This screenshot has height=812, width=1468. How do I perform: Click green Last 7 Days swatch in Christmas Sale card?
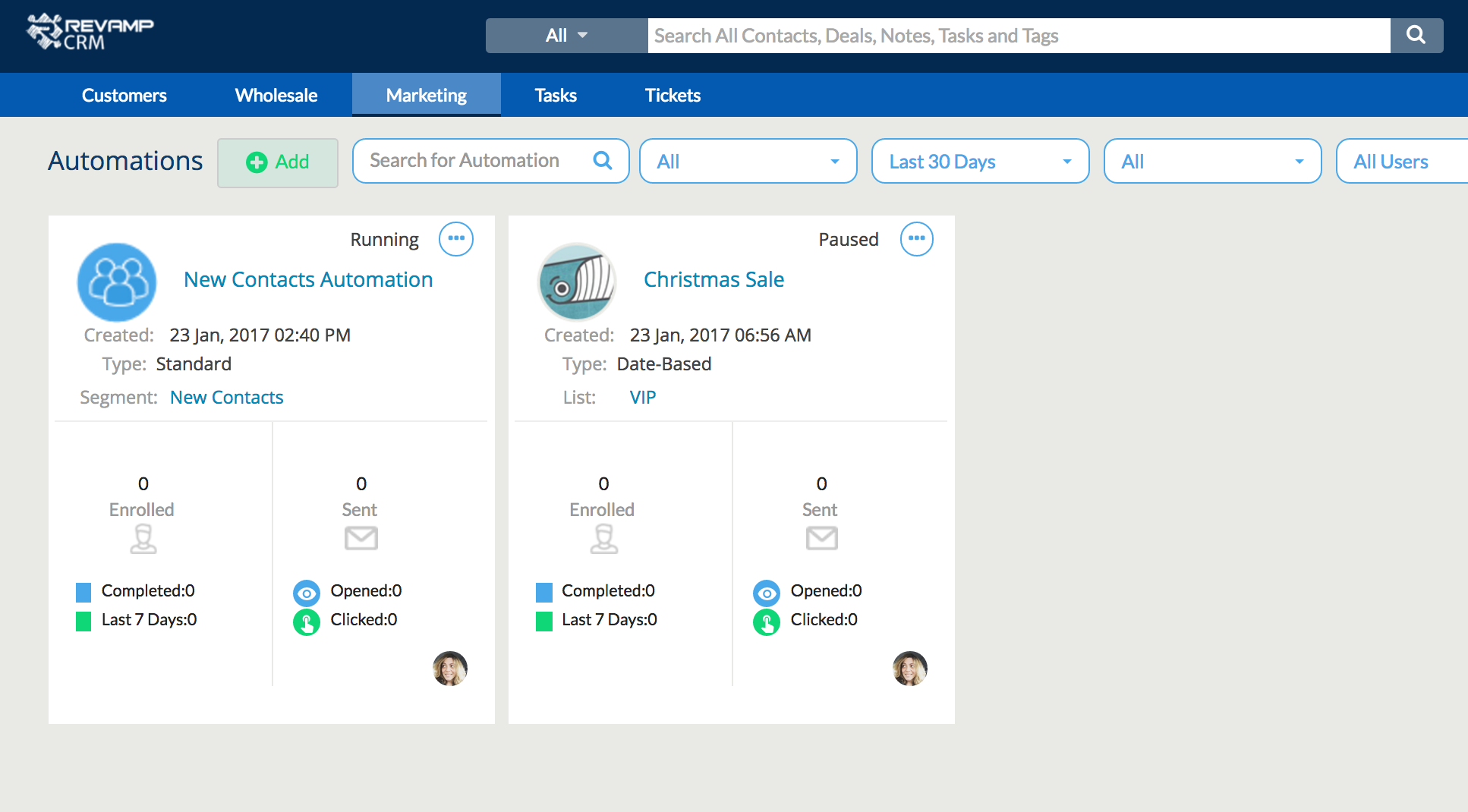[x=544, y=622]
